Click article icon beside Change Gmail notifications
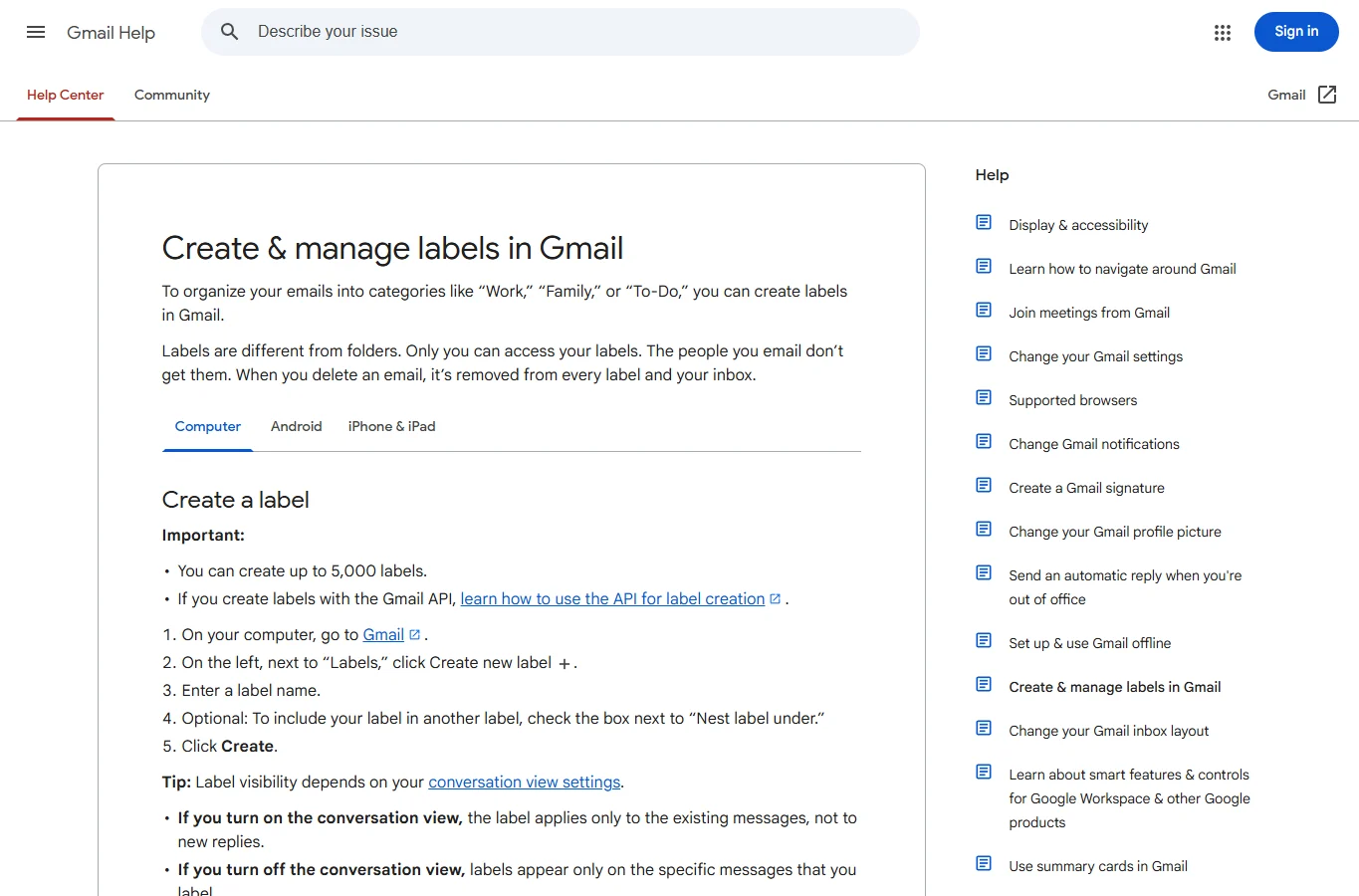The width and height of the screenshot is (1359, 896). point(984,441)
